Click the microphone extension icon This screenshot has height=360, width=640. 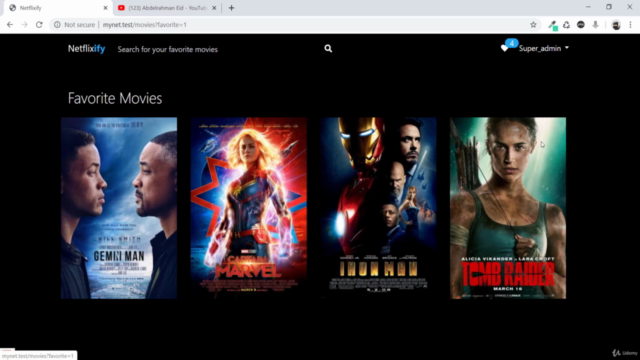(x=596, y=25)
